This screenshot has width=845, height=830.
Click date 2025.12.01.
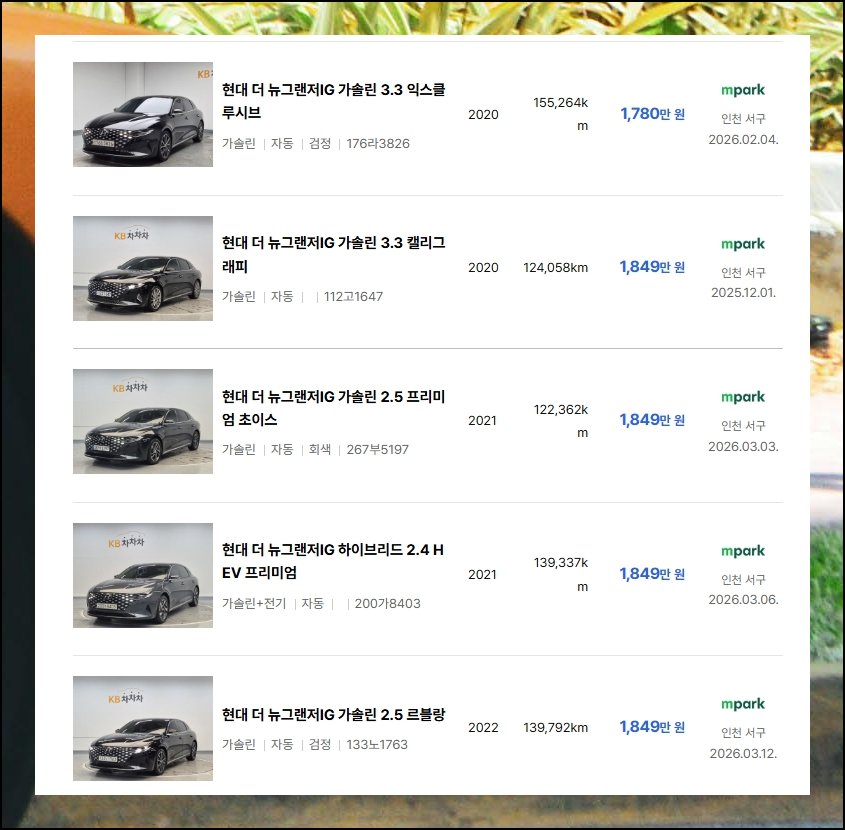click(743, 293)
